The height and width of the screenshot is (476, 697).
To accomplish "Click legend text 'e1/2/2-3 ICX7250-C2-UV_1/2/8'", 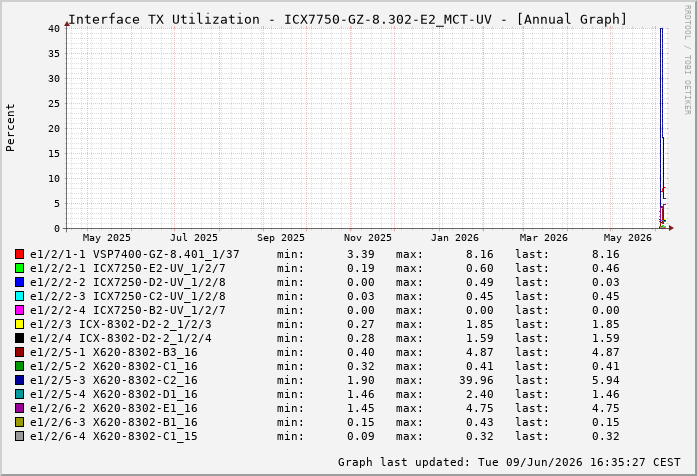I will pyautogui.click(x=128, y=296).
